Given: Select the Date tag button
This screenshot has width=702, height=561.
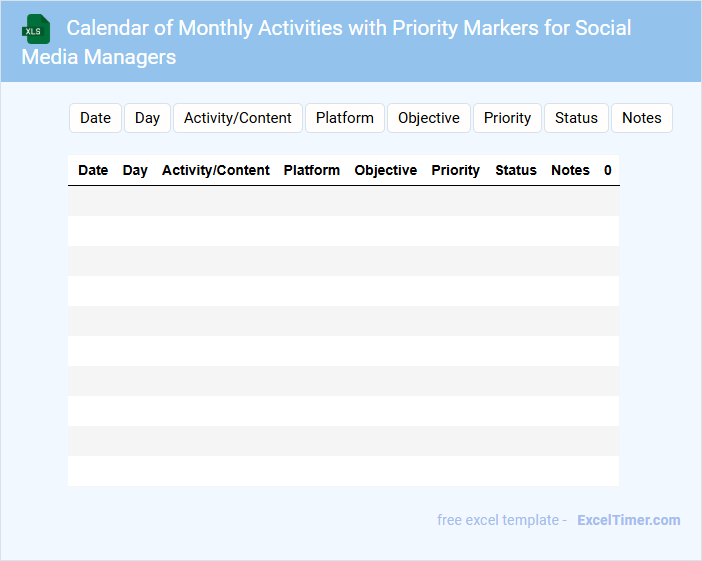Looking at the screenshot, I should coord(95,118).
